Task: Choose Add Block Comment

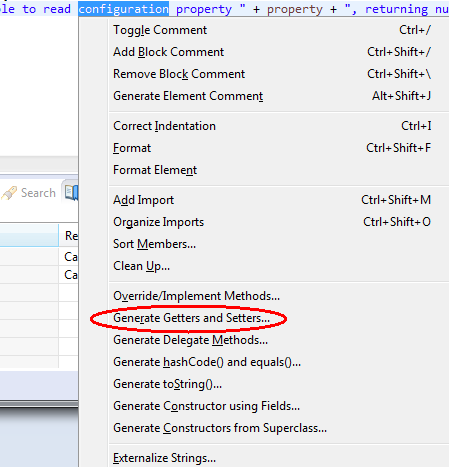Action: point(264,52)
